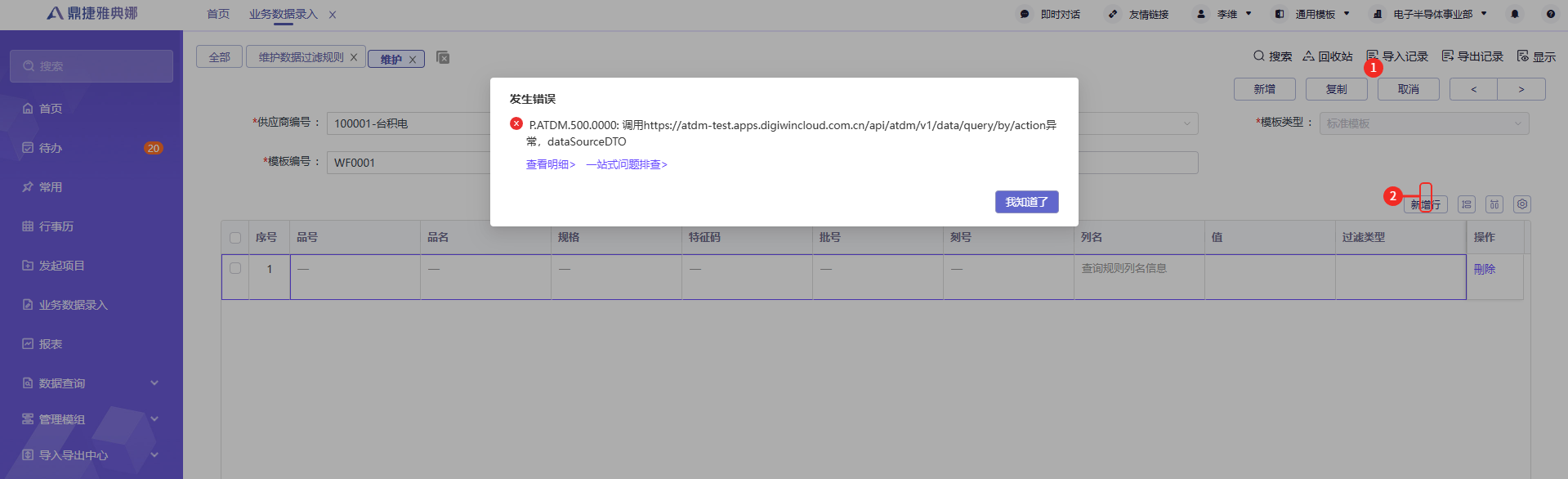Open 导入记录 import records

[x=1397, y=56]
